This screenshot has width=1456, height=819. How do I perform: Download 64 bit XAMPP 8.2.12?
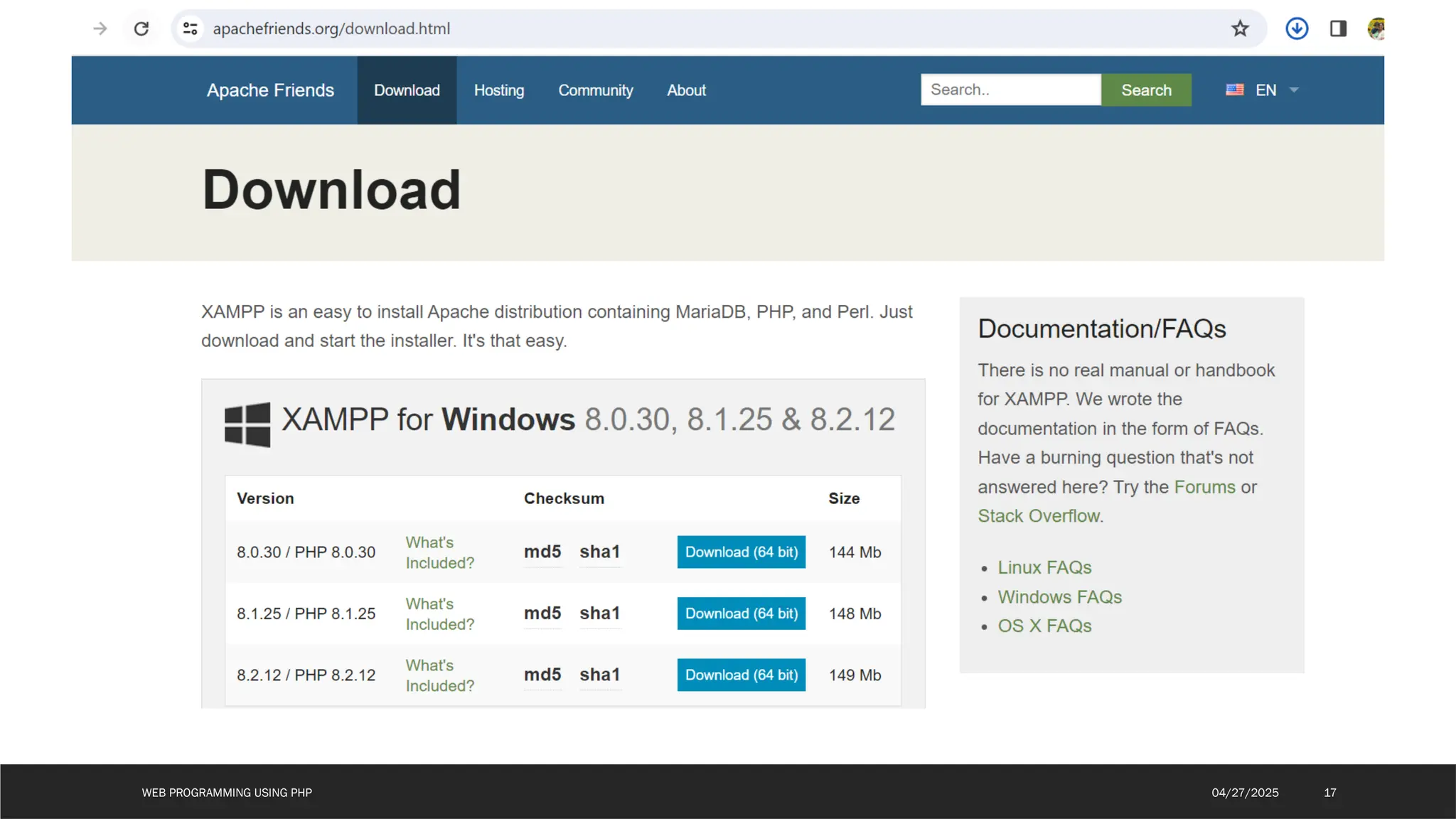coord(742,675)
